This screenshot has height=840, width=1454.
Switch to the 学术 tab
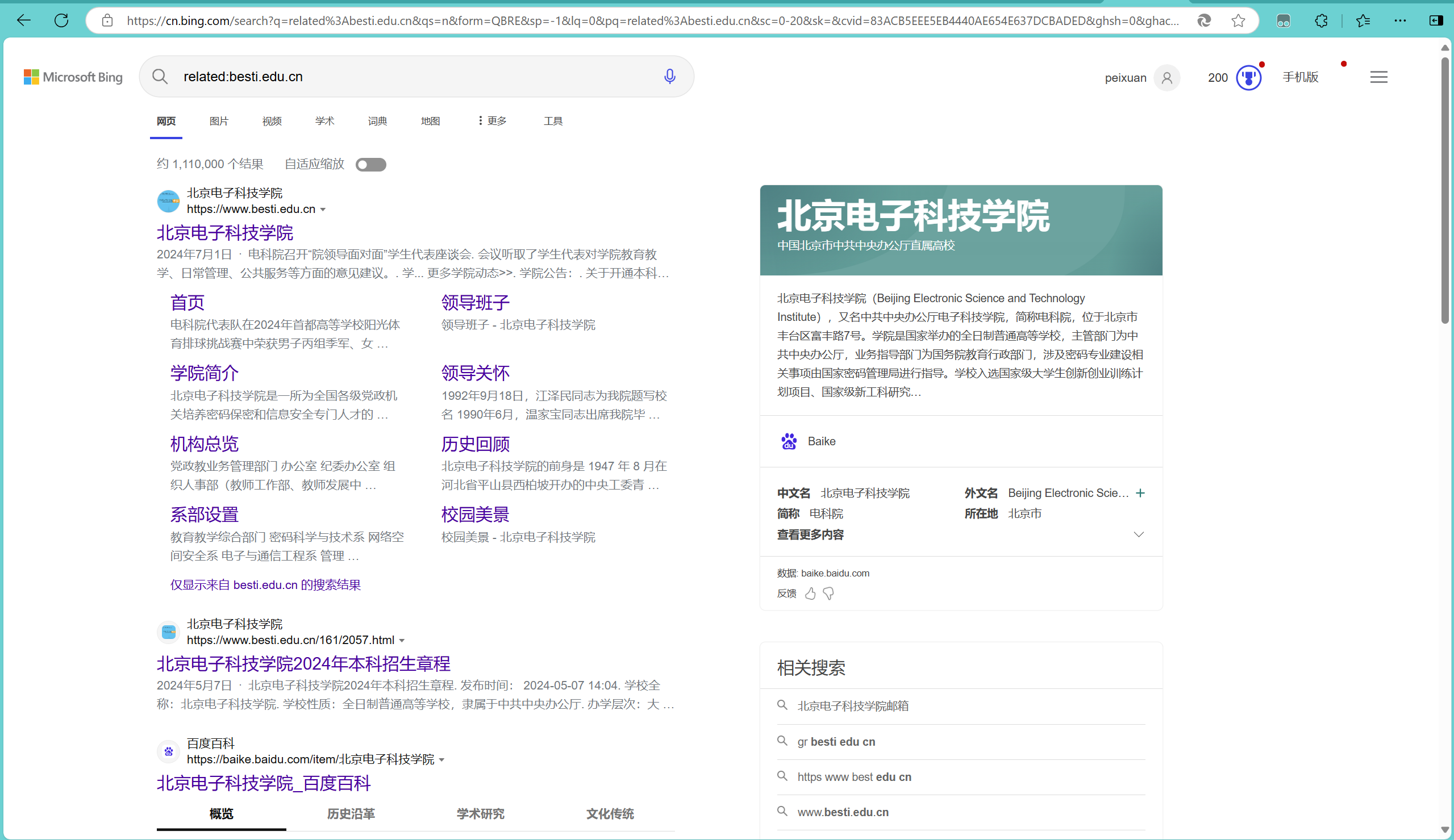[x=324, y=121]
